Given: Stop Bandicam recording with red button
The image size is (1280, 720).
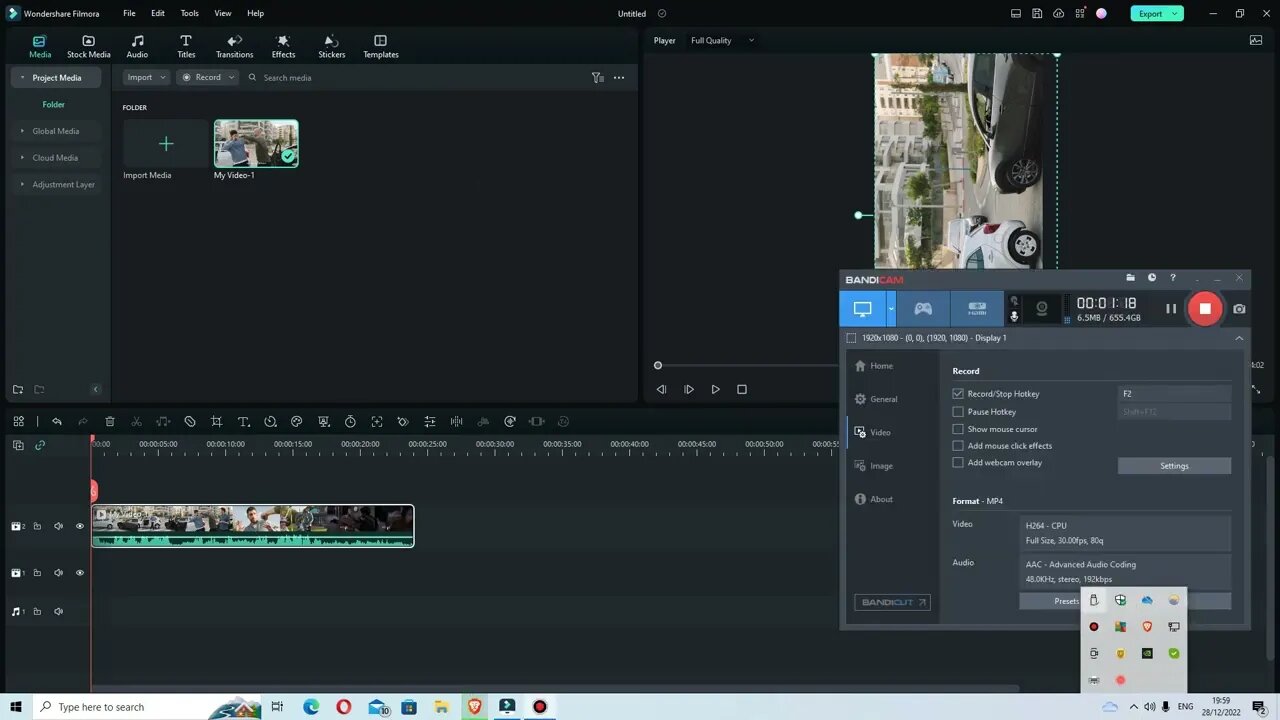Looking at the screenshot, I should click(x=1205, y=309).
